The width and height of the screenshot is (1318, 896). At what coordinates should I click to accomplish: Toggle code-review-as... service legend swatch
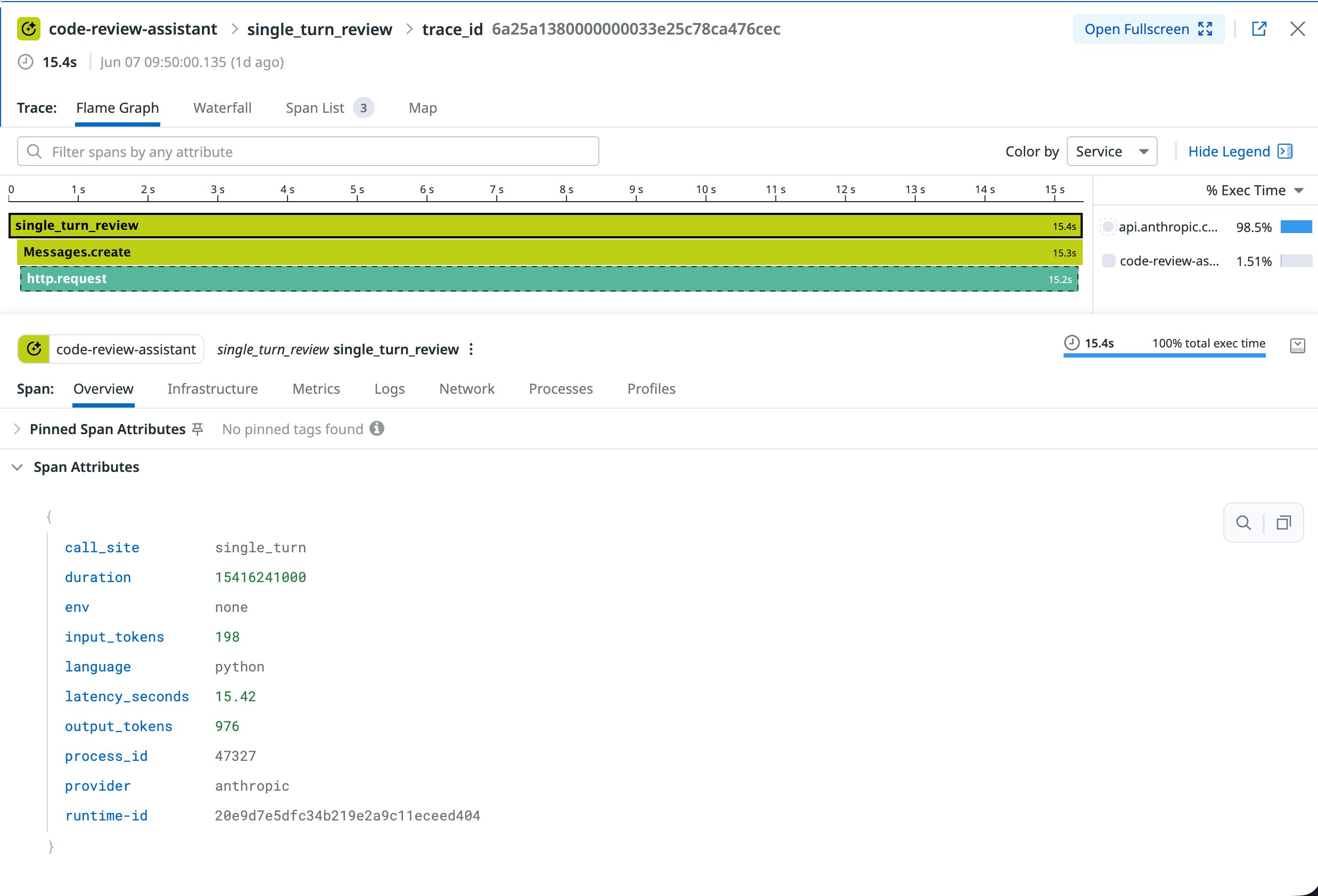pyautogui.click(x=1108, y=261)
